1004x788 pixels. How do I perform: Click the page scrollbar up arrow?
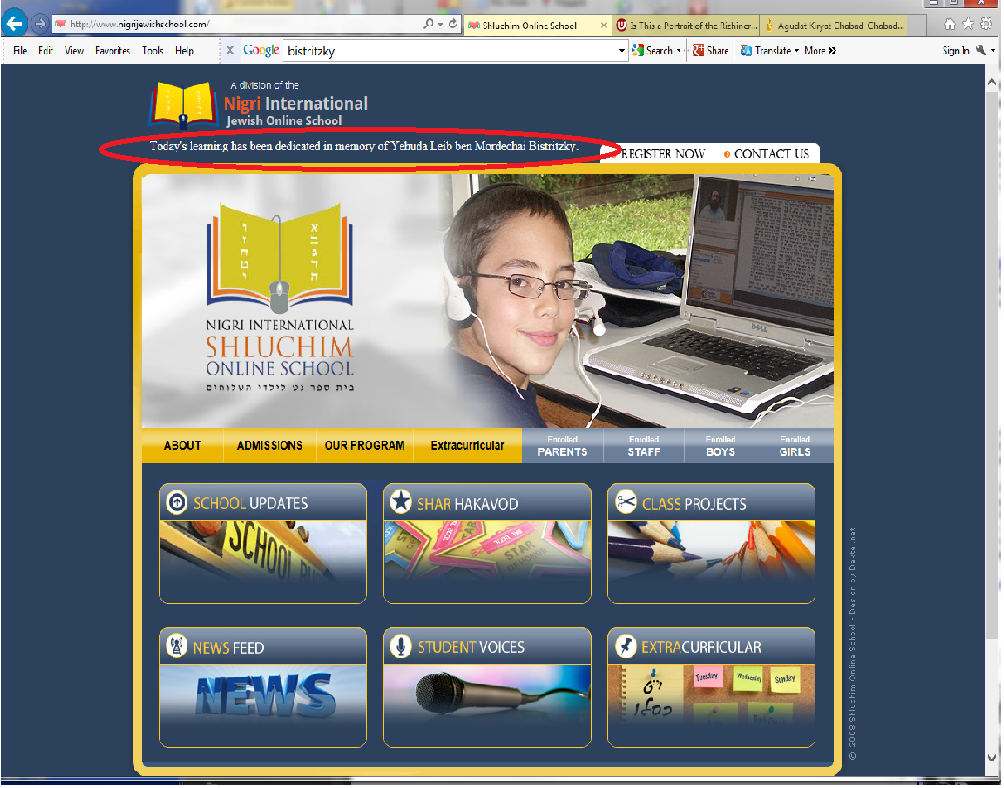(992, 82)
